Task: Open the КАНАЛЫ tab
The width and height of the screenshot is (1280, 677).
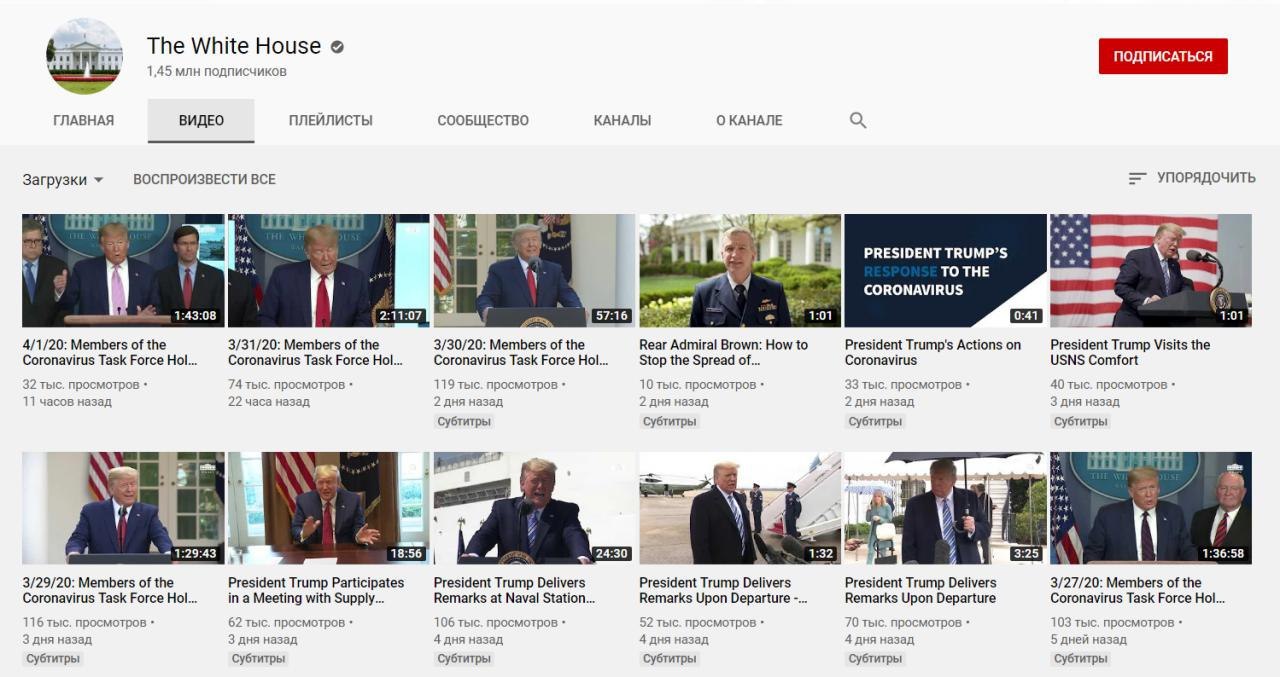Action: pyautogui.click(x=622, y=120)
